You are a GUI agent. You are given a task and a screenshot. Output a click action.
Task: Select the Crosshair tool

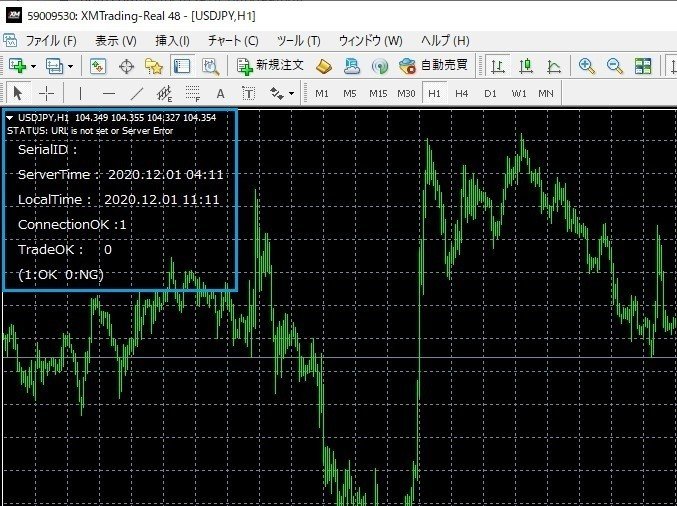tap(46, 93)
